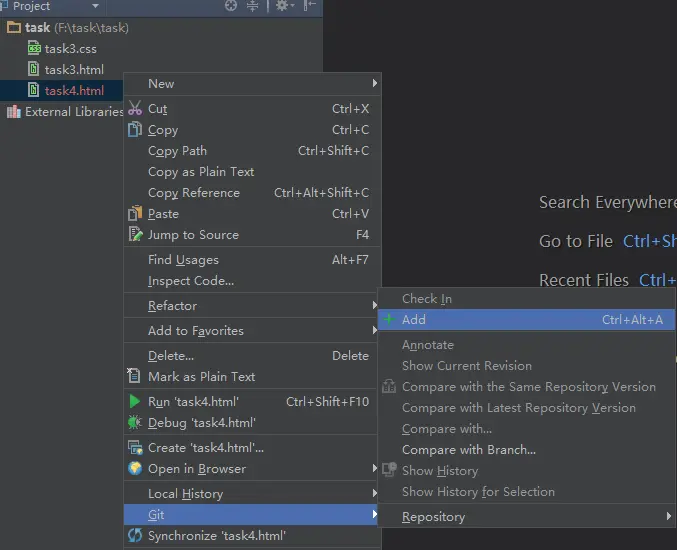Choose Annotate in Git submenu
This screenshot has height=550, width=677.
[x=526, y=345]
